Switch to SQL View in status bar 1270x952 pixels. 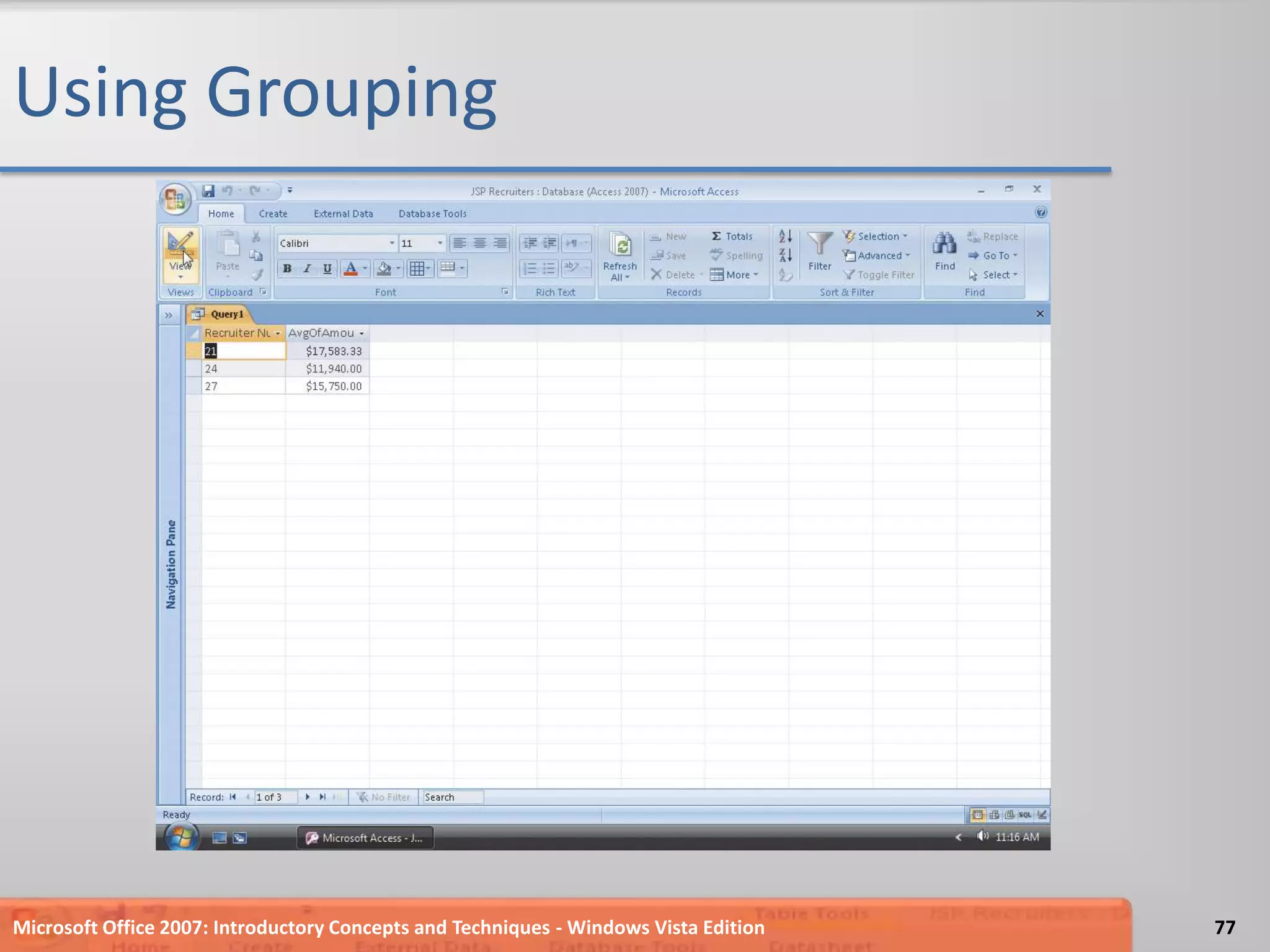tap(1025, 815)
